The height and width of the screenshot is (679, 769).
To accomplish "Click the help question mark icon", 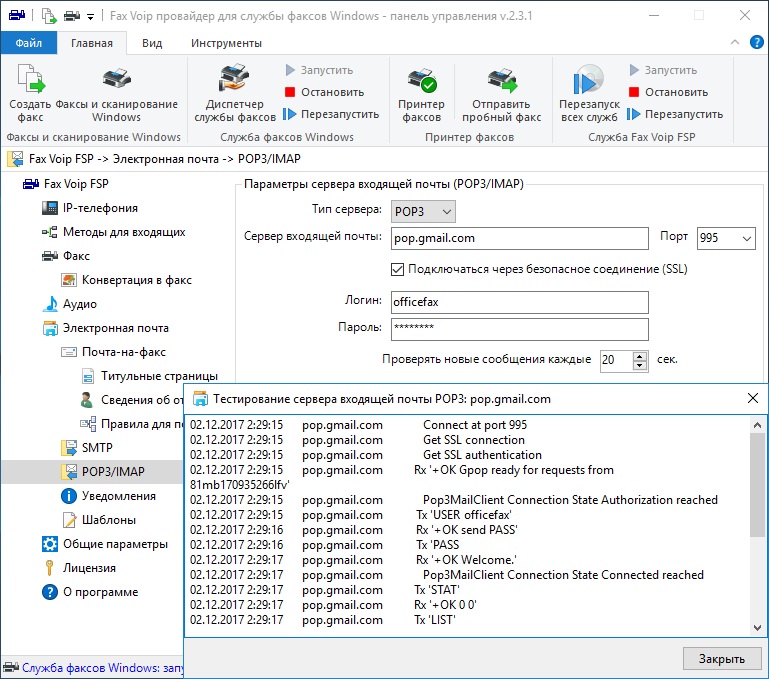I will [x=757, y=42].
